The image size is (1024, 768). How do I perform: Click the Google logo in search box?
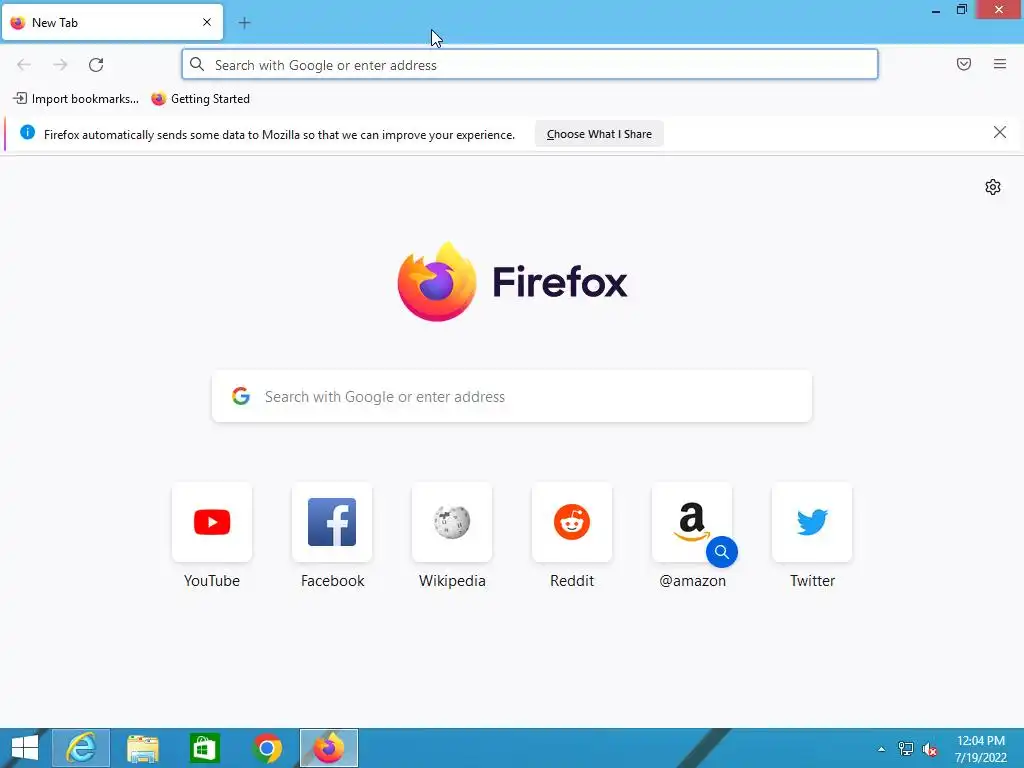tap(241, 396)
